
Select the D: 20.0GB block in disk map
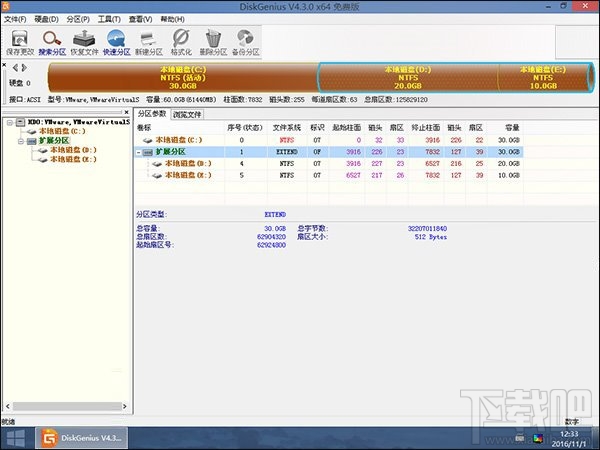coord(408,78)
